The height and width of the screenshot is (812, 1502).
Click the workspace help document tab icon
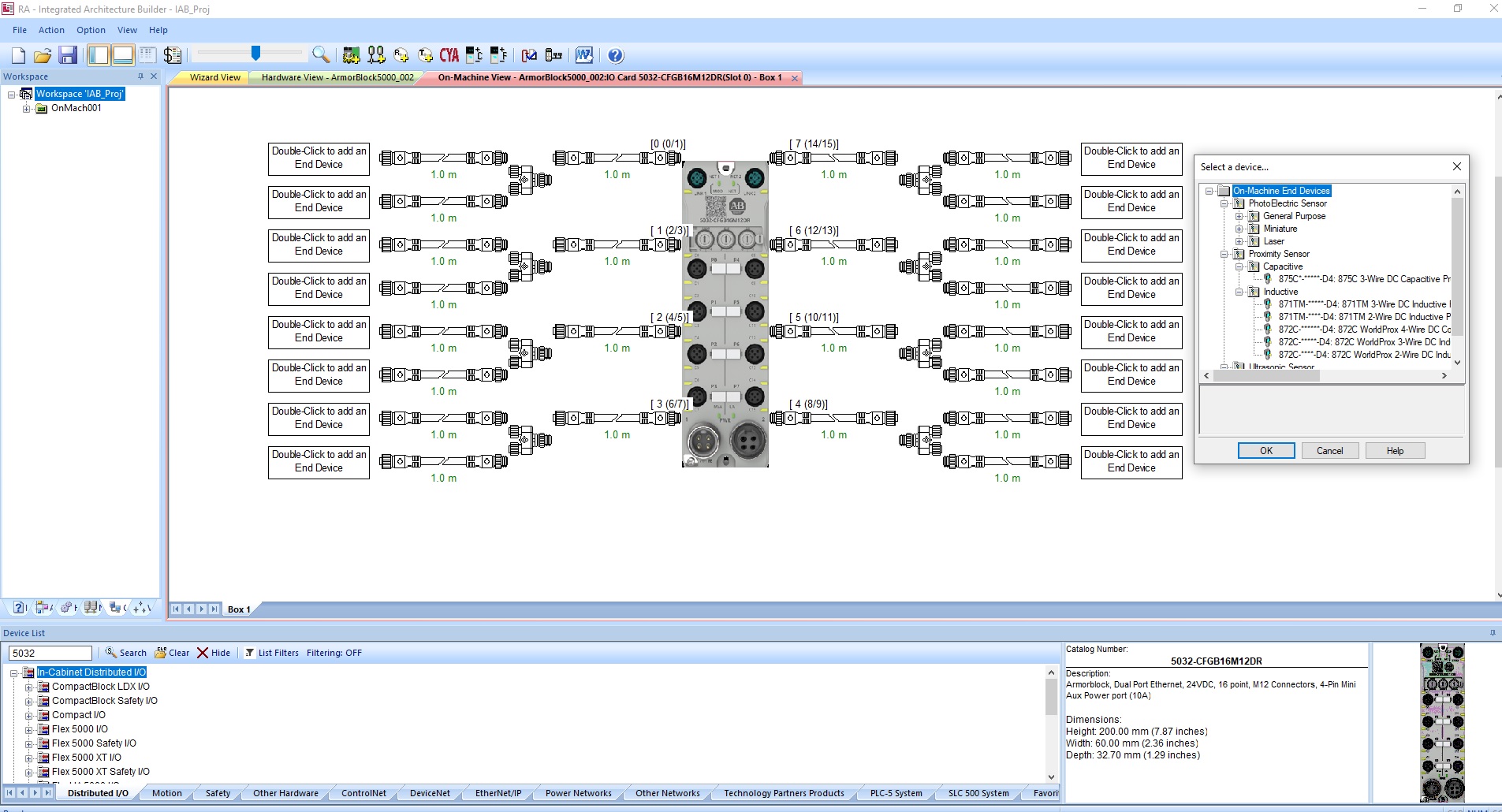(20, 607)
